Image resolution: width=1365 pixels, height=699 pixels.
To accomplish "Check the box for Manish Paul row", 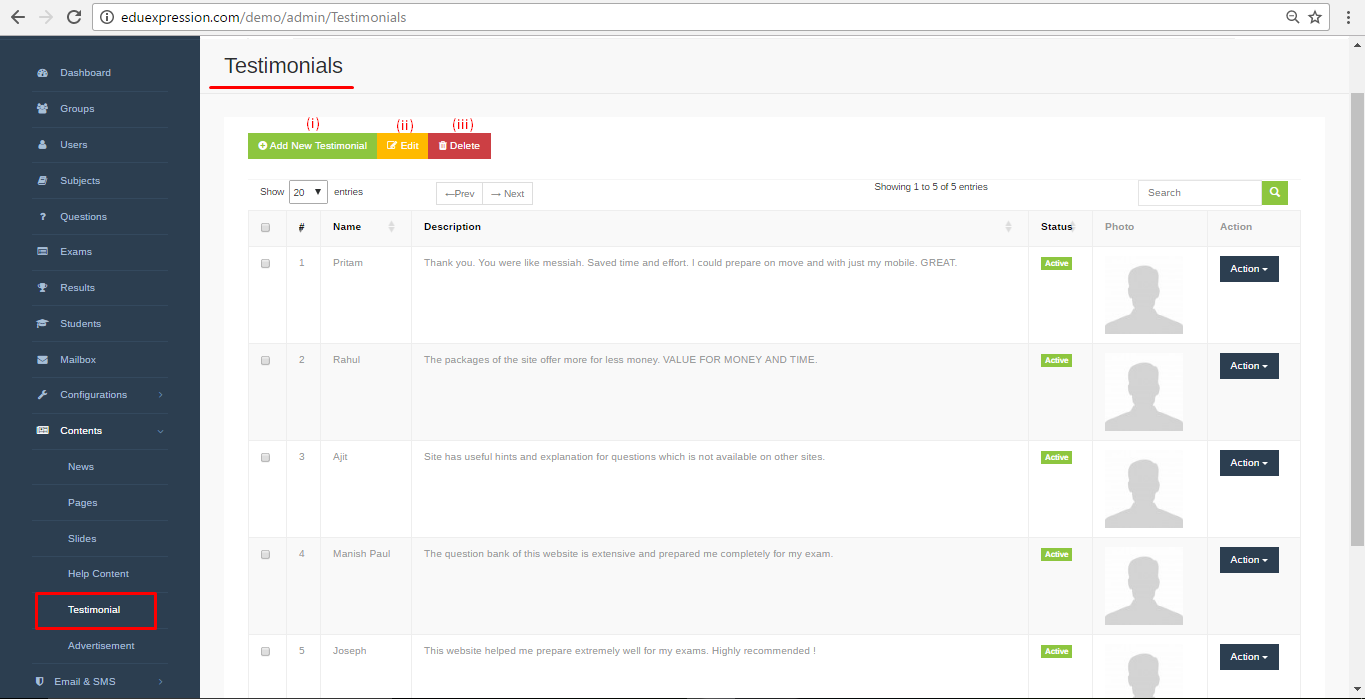I will pos(265,555).
